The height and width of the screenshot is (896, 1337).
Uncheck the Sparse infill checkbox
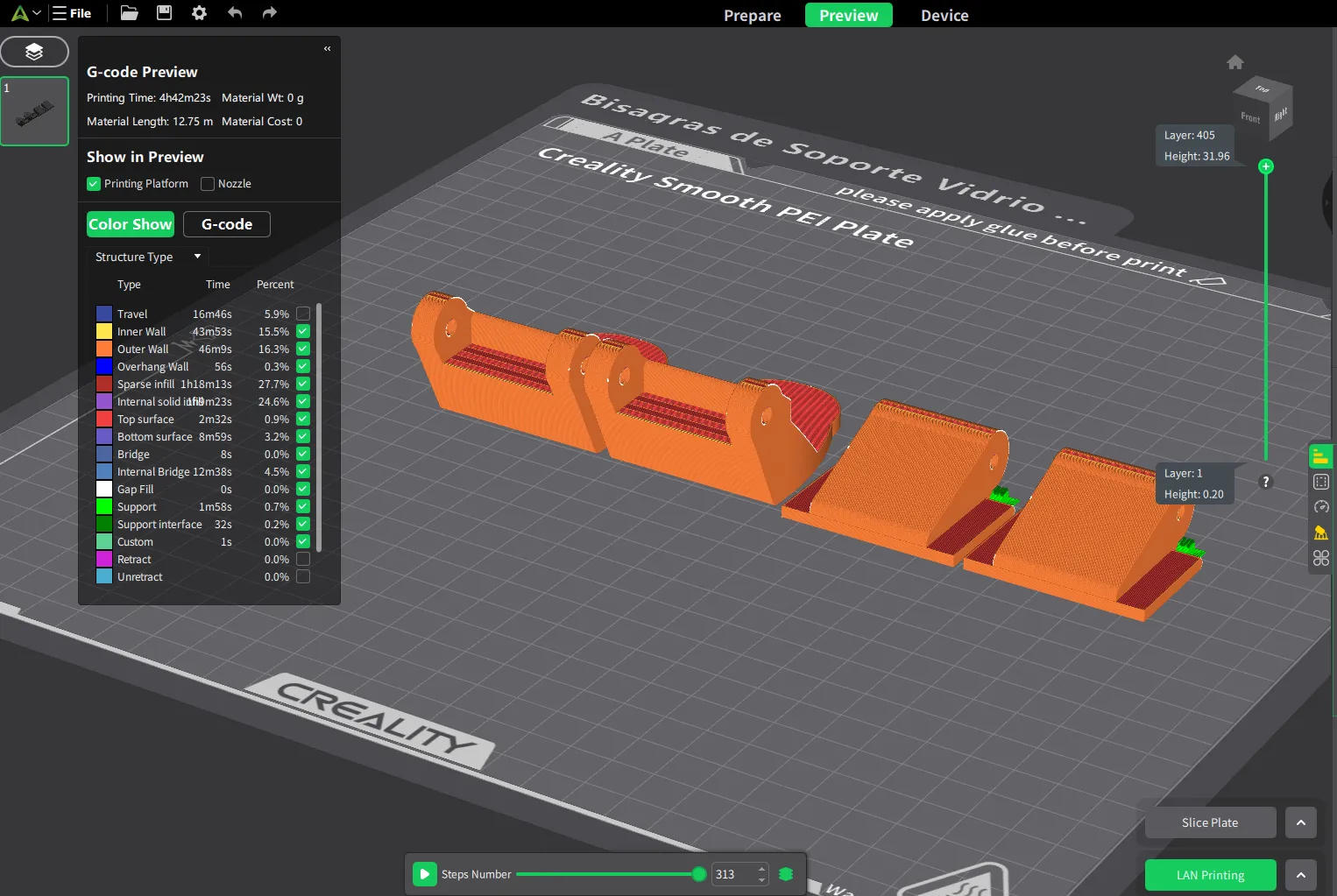point(303,384)
